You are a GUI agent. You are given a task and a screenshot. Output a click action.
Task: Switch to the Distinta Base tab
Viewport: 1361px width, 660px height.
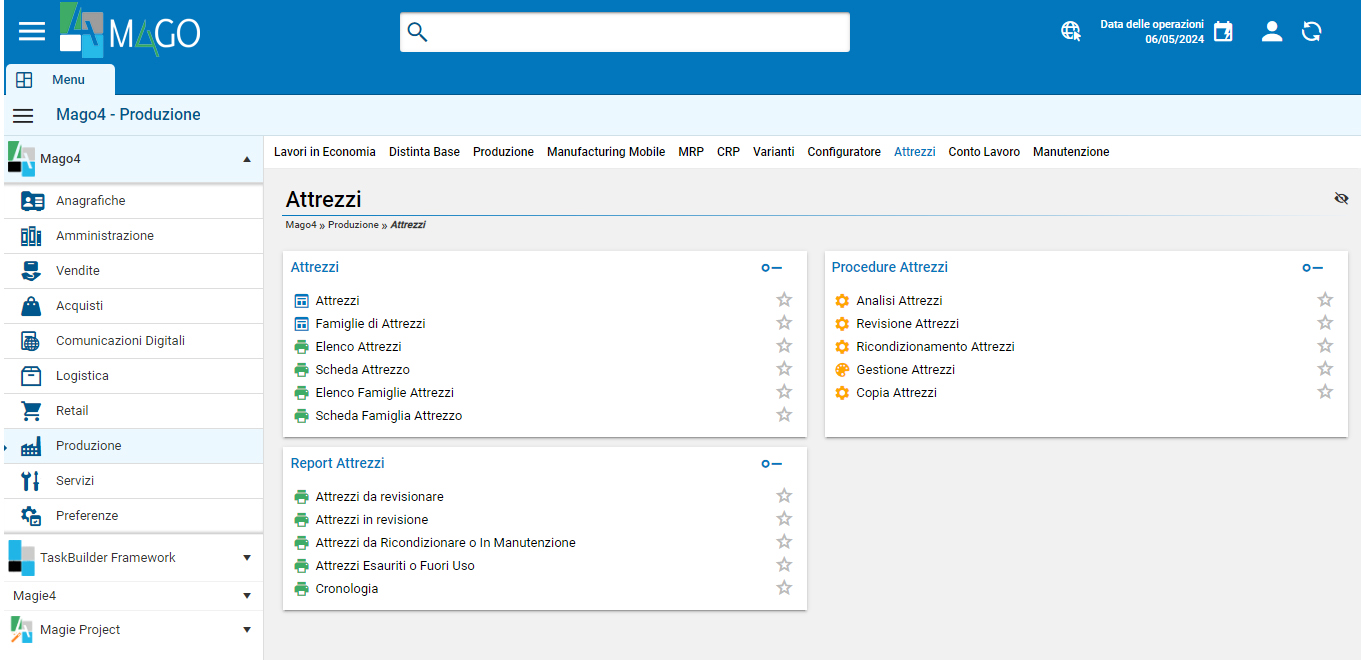[424, 152]
